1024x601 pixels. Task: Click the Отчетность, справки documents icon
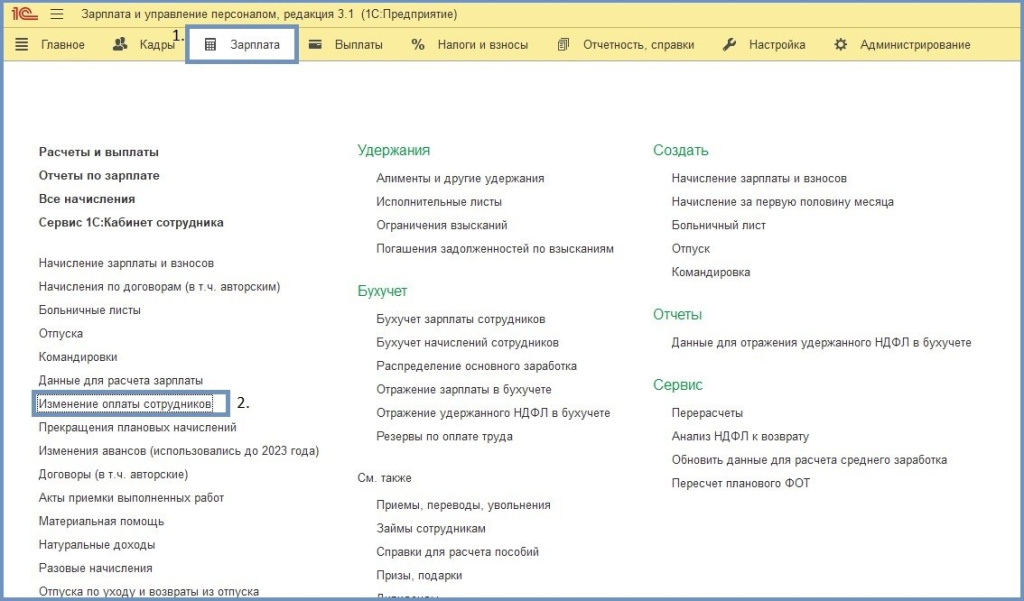(x=563, y=45)
